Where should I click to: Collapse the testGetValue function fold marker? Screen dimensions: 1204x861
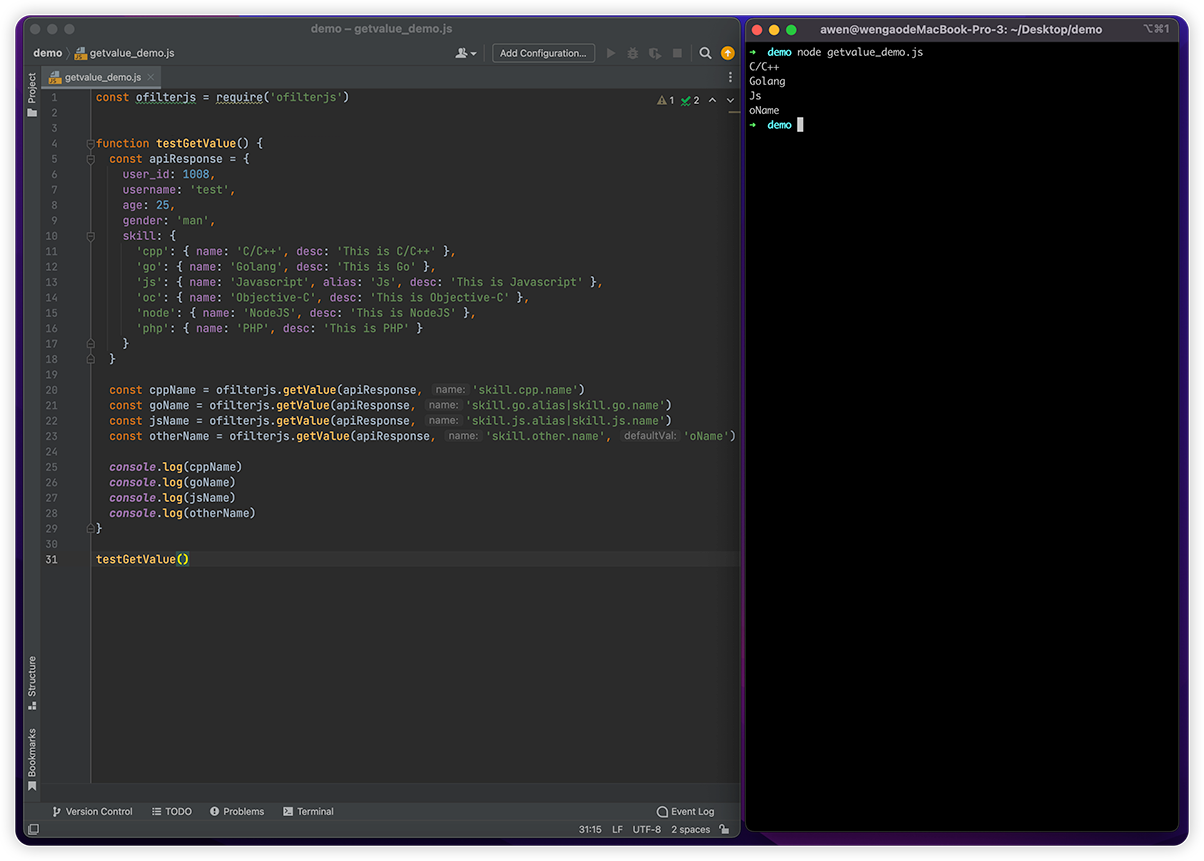(x=90, y=144)
